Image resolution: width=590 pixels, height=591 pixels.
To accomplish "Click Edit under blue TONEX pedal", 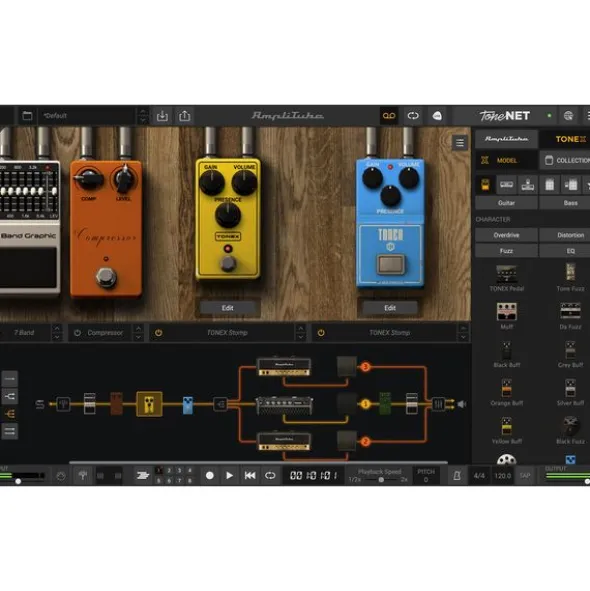I will point(390,308).
